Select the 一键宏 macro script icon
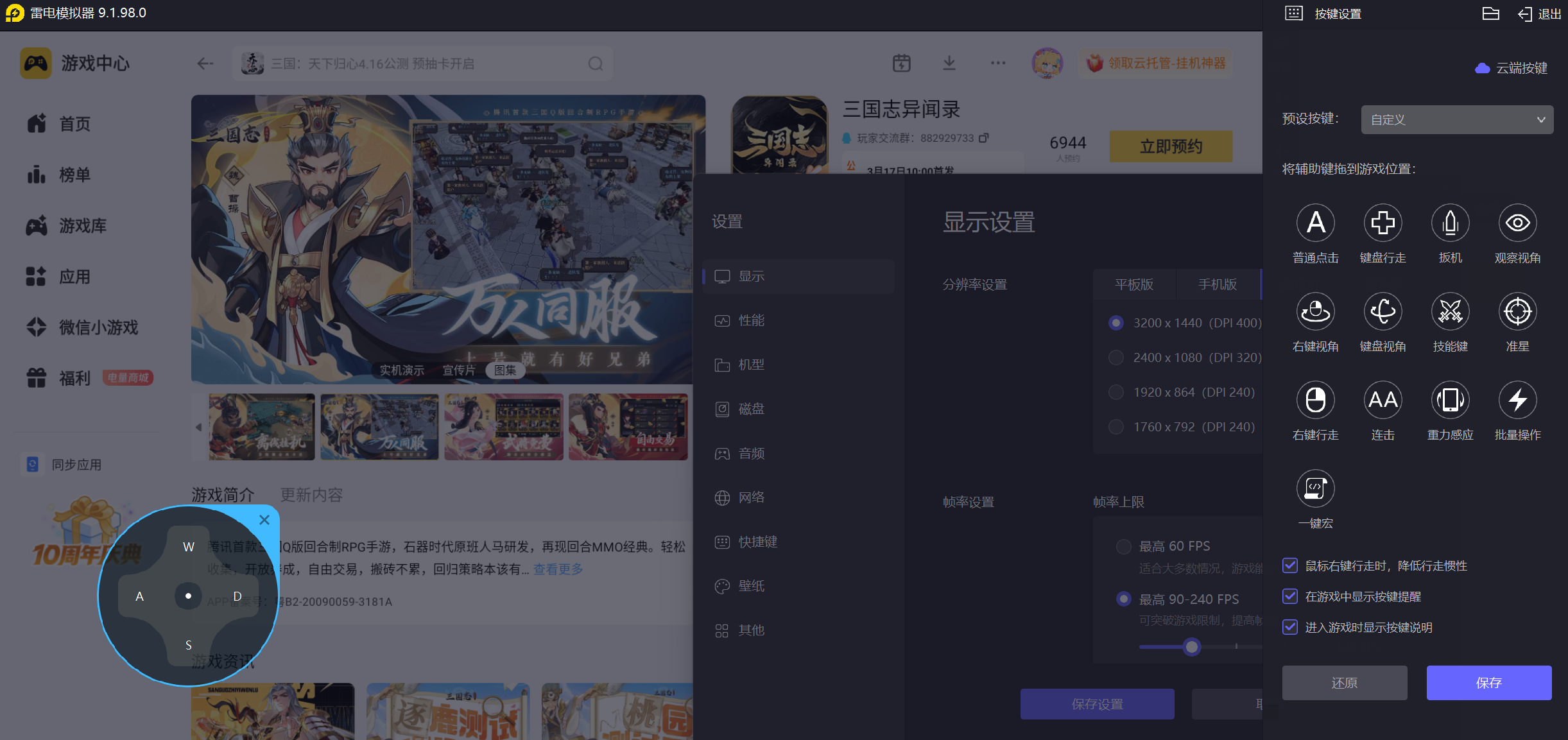Image resolution: width=1568 pixels, height=740 pixels. [x=1315, y=489]
